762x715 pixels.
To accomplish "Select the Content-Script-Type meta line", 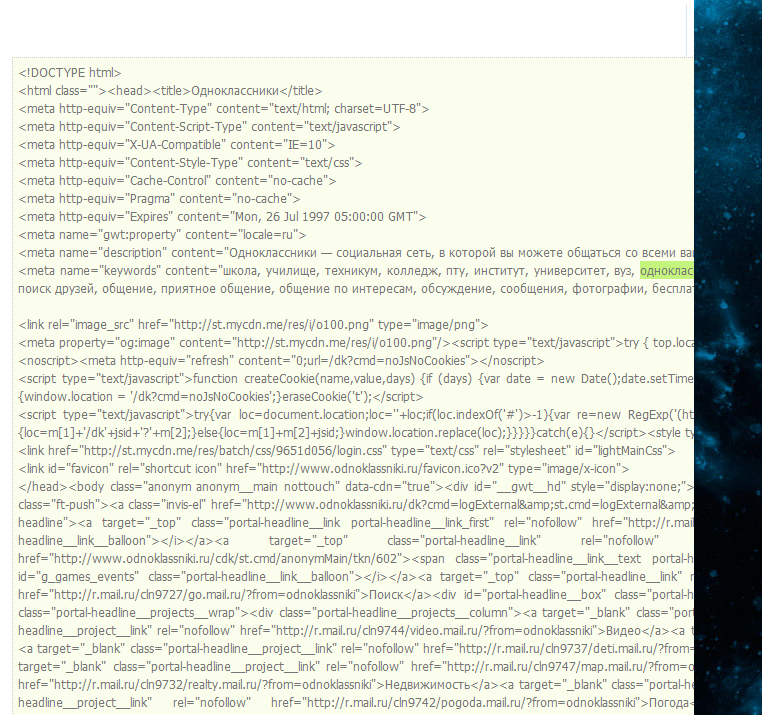I will click(x=209, y=127).
